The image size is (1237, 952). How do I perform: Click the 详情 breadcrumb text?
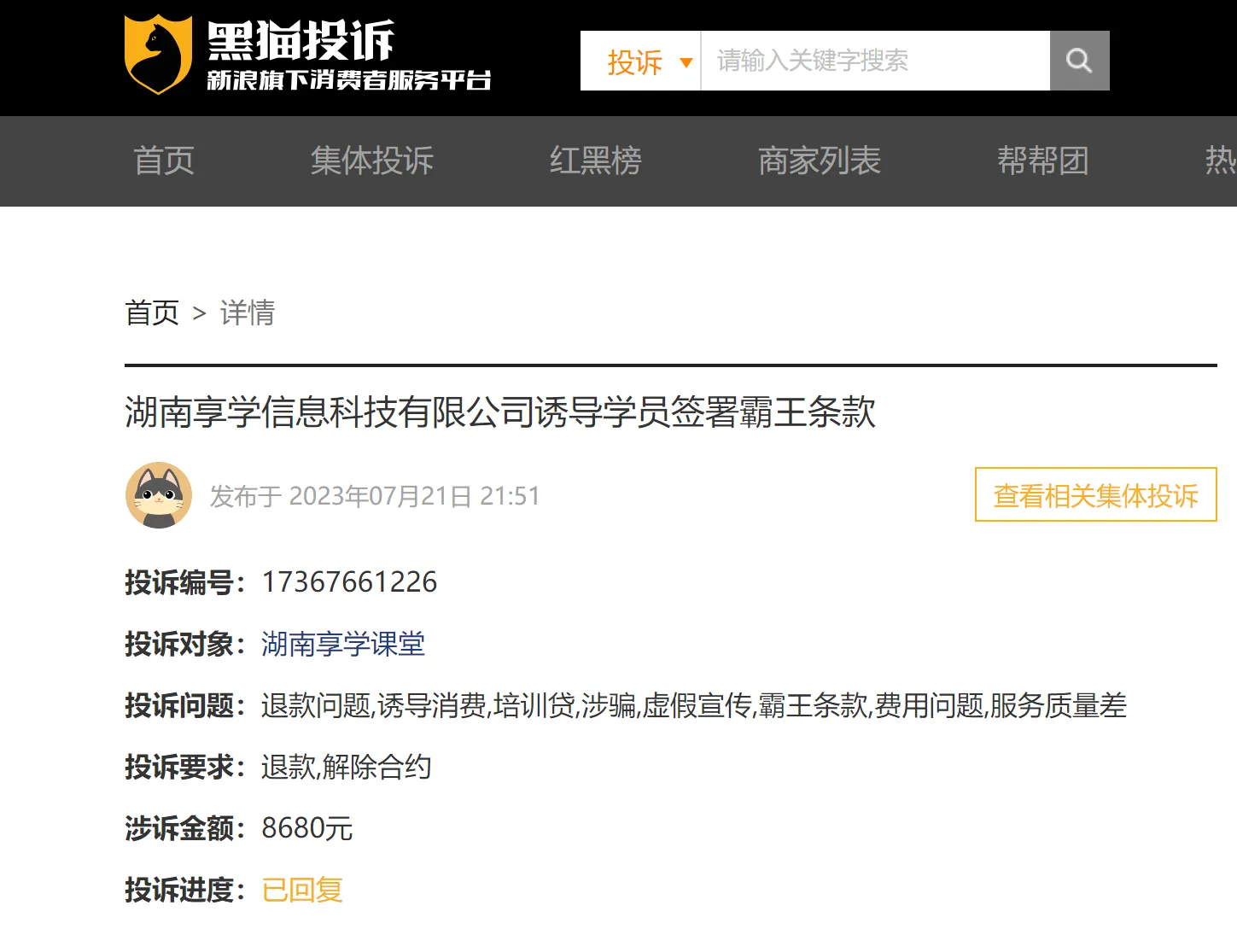[248, 313]
